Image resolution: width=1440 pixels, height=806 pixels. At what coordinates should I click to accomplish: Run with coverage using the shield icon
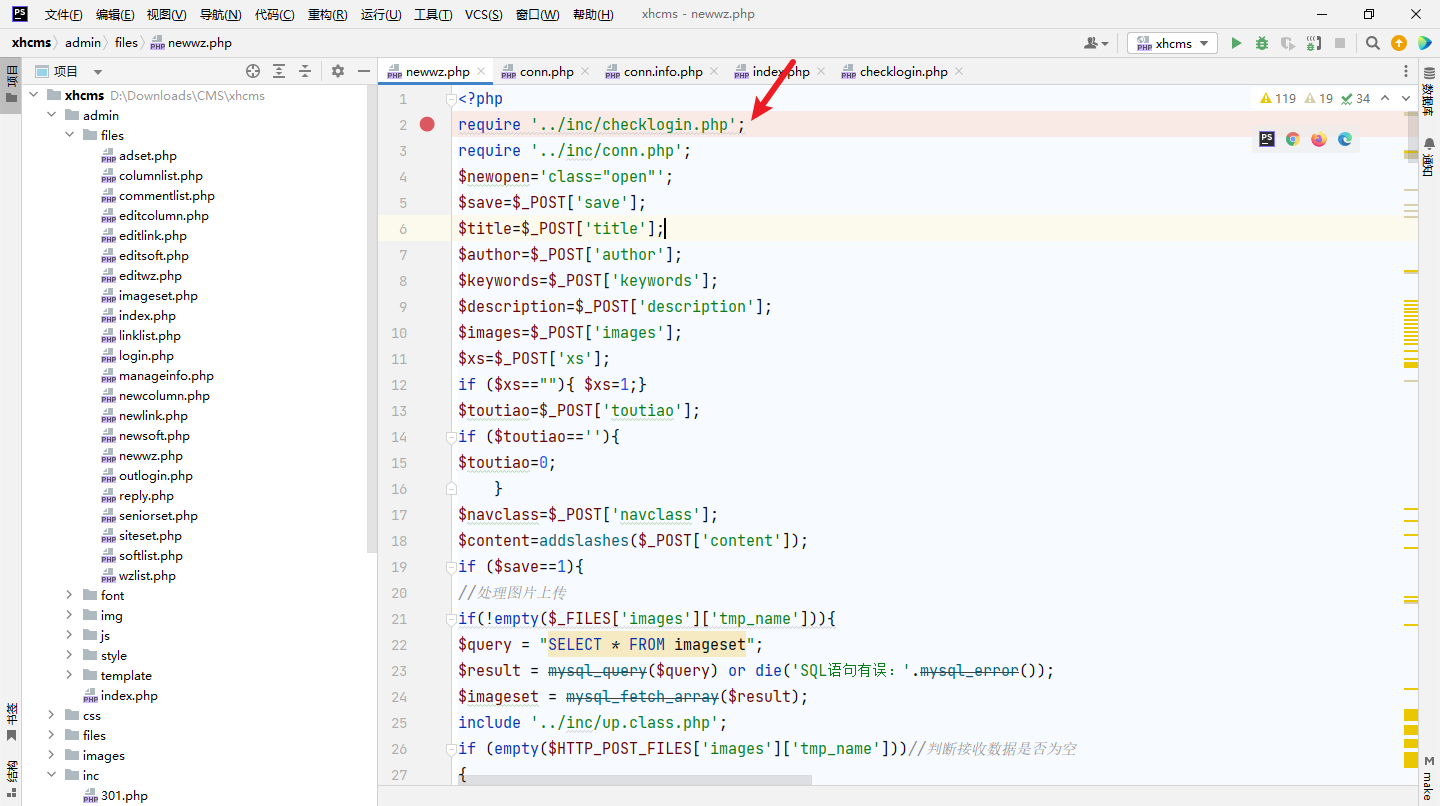click(x=1288, y=43)
